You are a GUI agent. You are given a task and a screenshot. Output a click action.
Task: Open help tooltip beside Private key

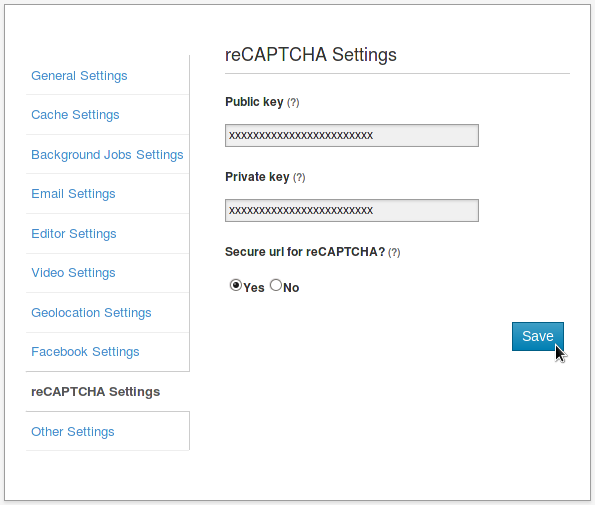(299, 177)
